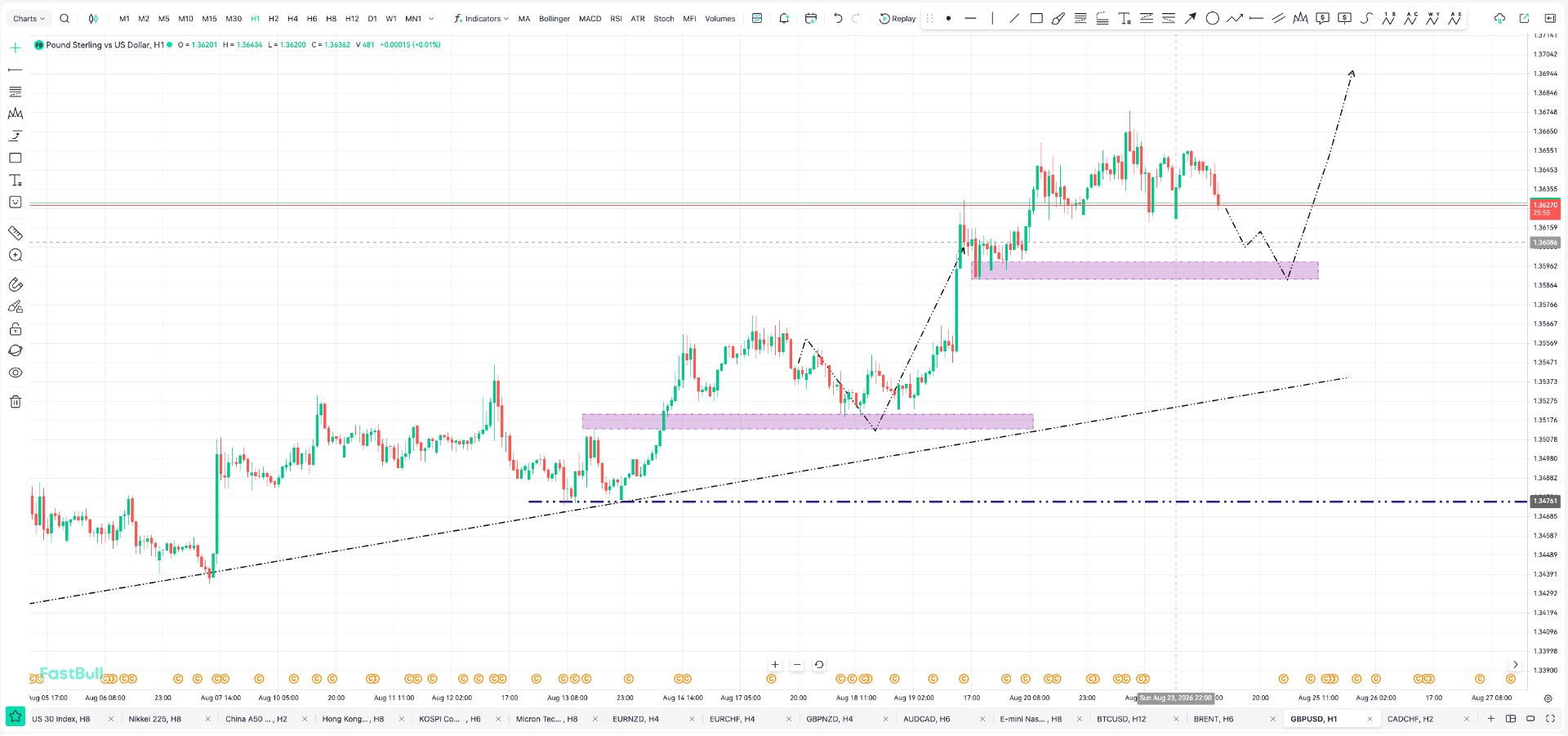Zoom in the chart with plus button
The width and height of the screenshot is (1568, 736).
click(775, 665)
